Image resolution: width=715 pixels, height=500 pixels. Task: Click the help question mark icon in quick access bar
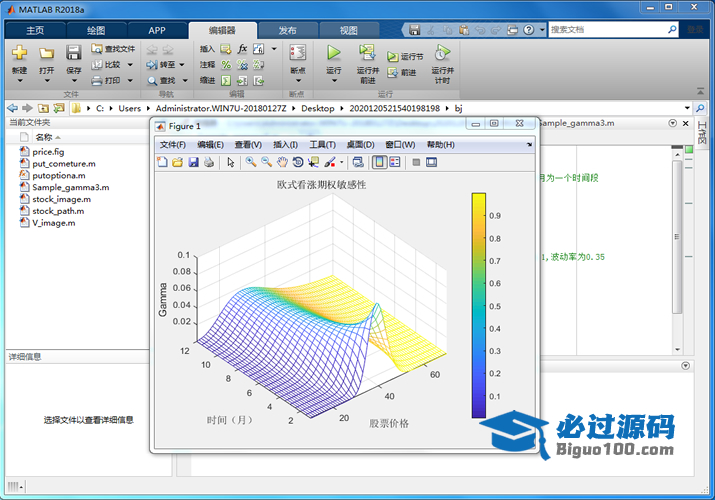528,30
